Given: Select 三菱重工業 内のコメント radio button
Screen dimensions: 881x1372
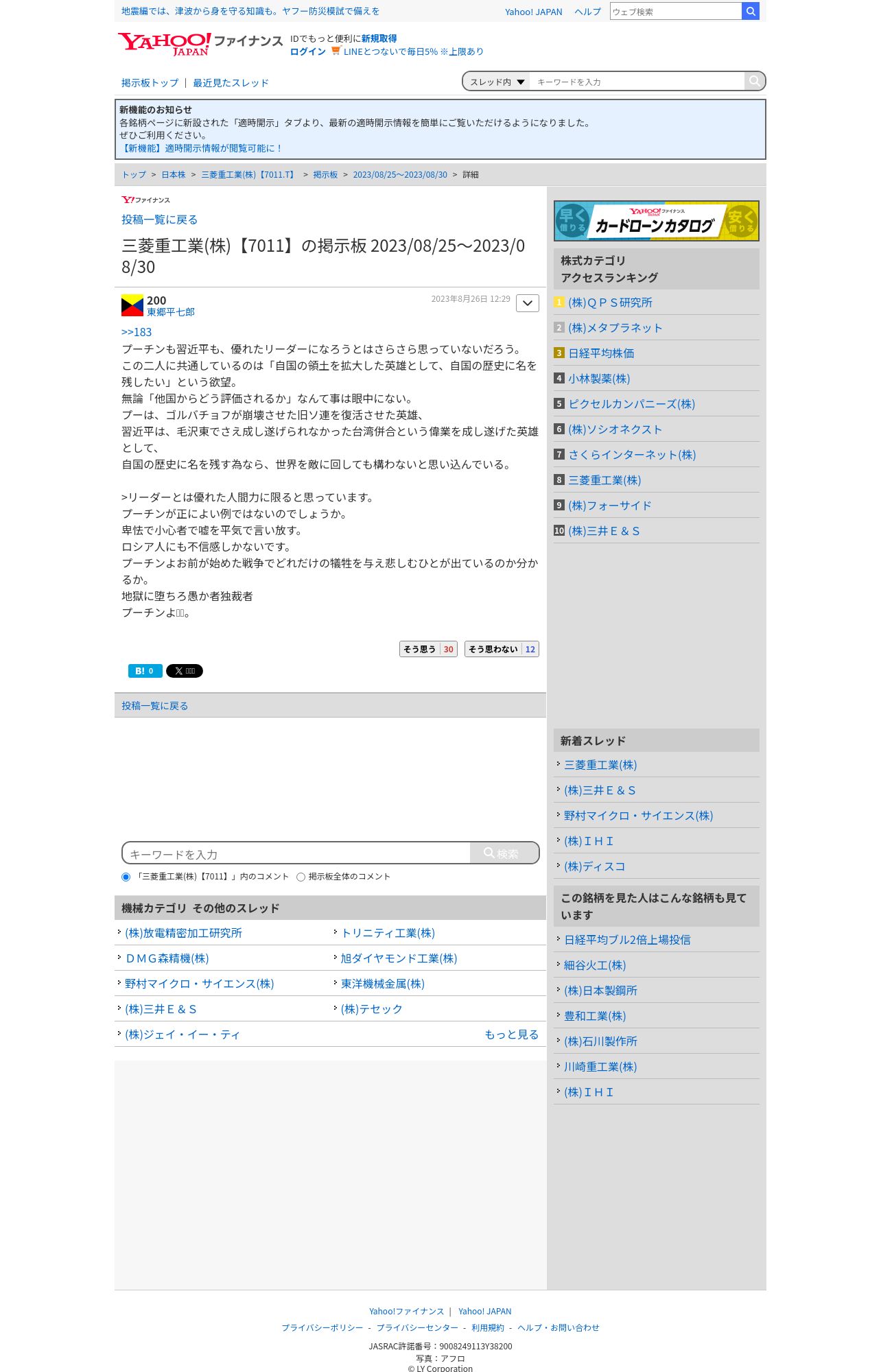Looking at the screenshot, I should click(x=126, y=877).
